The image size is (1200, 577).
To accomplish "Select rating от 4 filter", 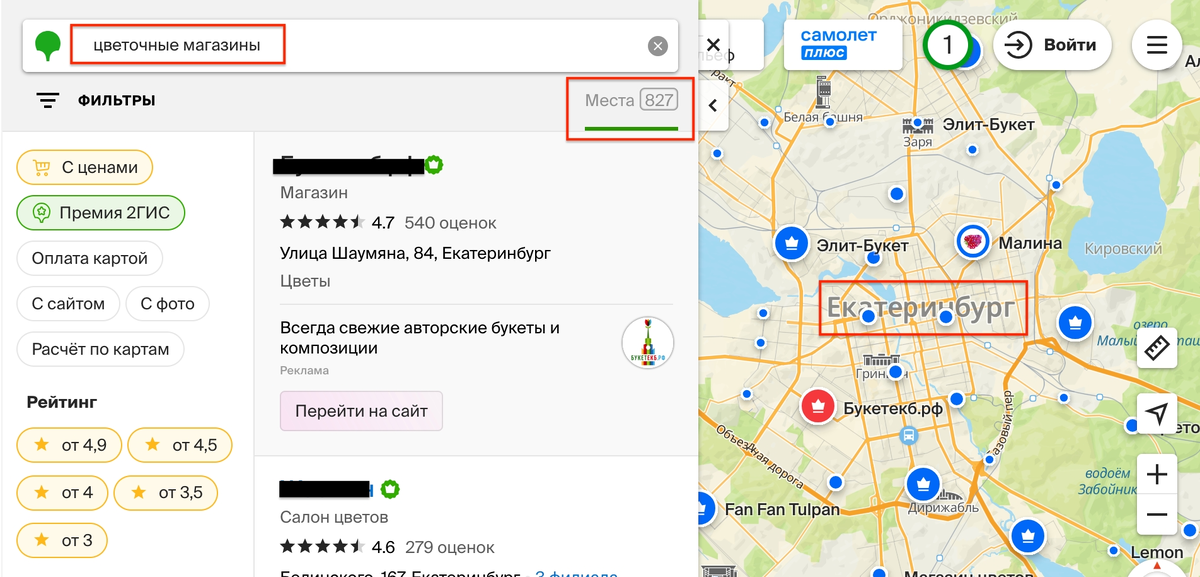I will click(x=62, y=492).
